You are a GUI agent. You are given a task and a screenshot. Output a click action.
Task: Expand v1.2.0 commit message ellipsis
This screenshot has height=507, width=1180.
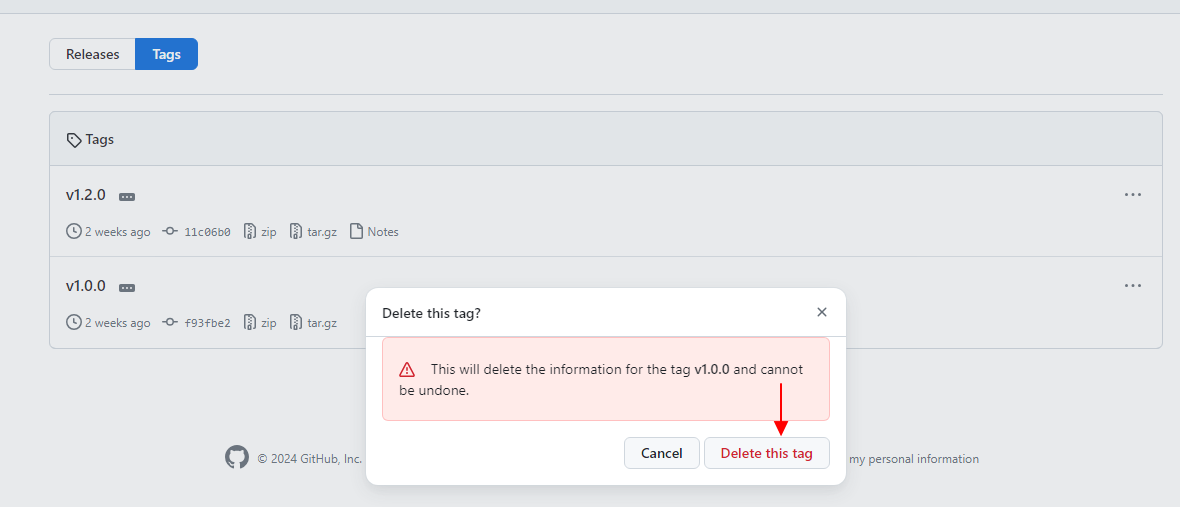tap(127, 197)
